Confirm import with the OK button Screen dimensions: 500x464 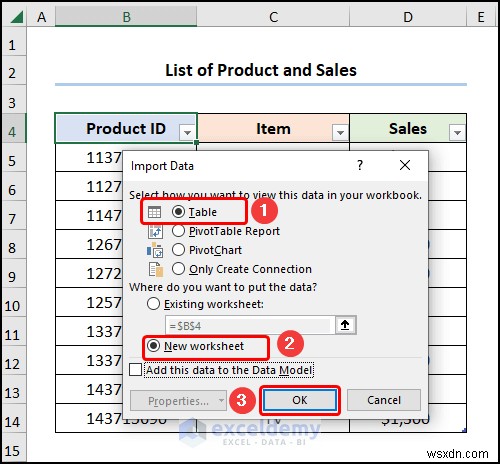point(300,400)
